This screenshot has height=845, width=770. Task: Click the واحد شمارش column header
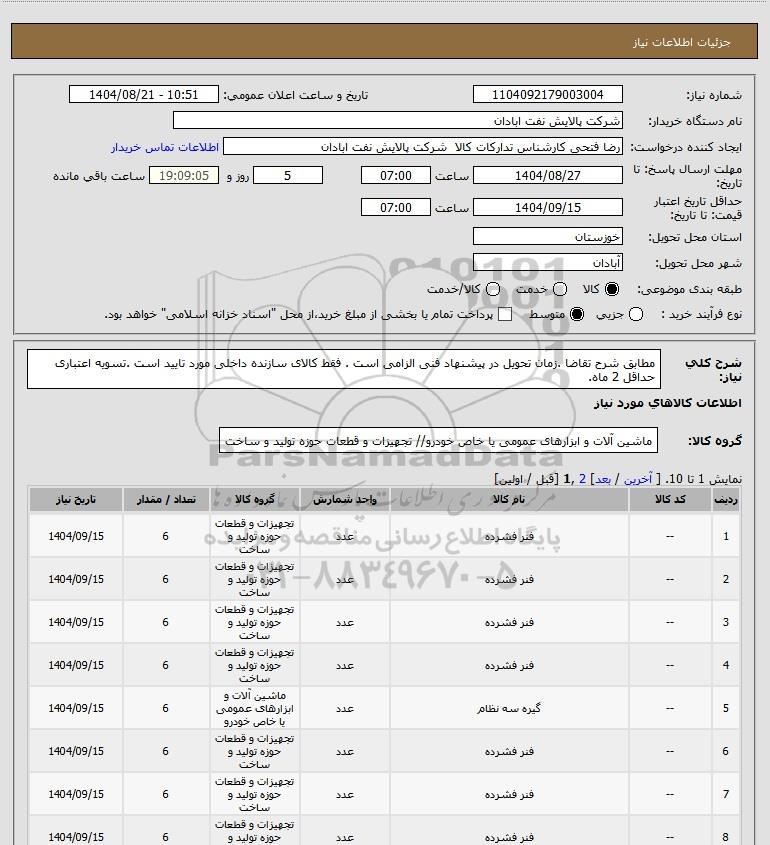345,500
